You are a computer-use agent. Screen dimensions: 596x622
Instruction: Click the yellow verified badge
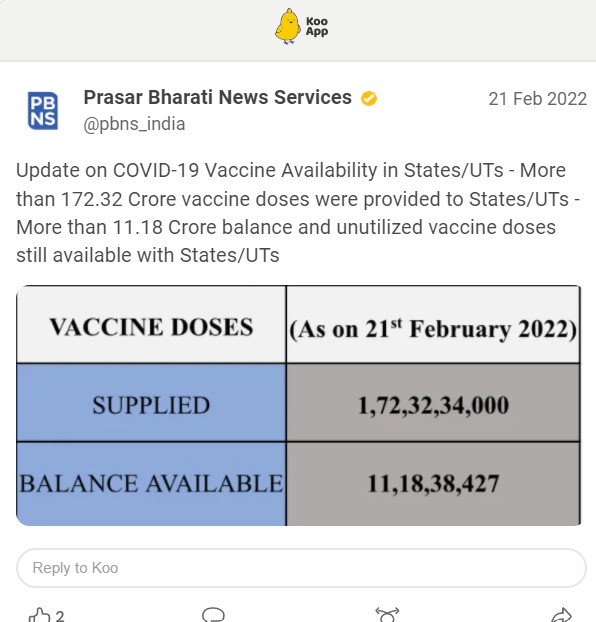point(369,98)
